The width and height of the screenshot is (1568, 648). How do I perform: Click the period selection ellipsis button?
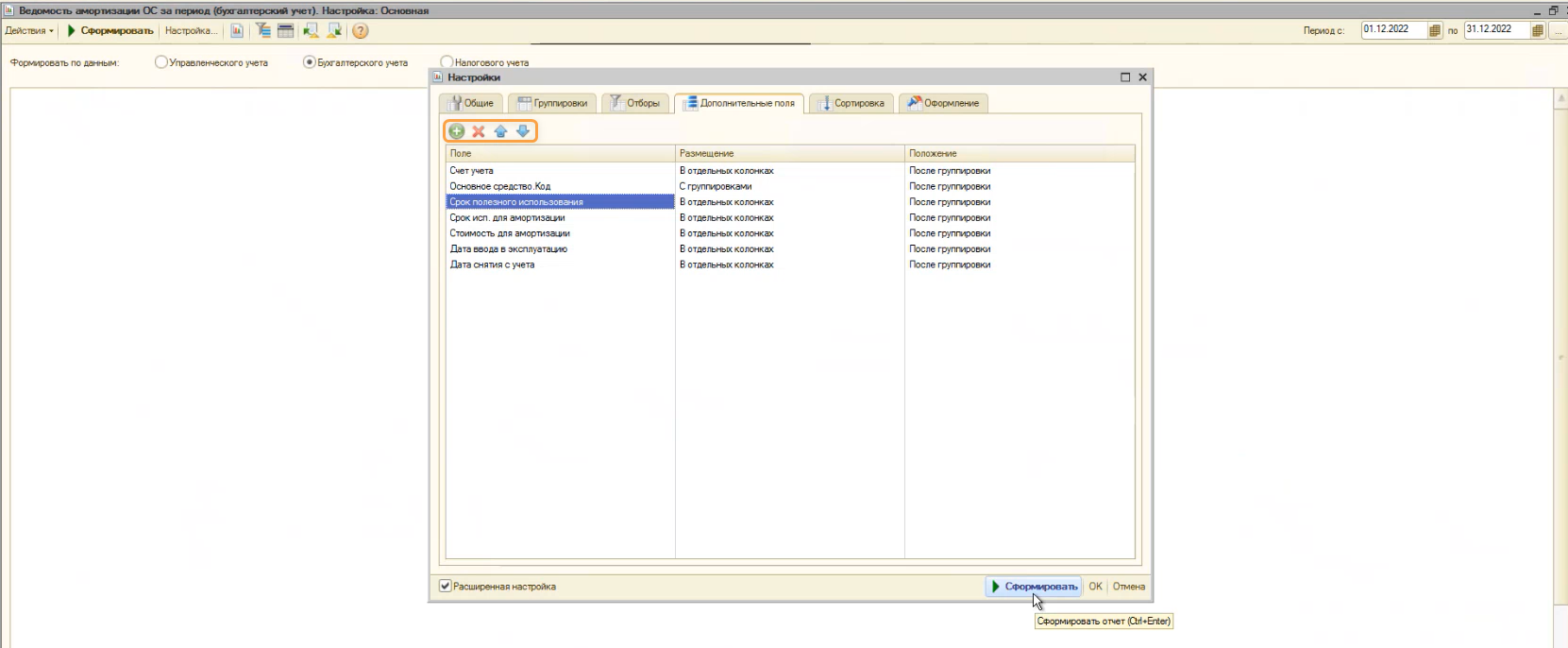click(x=1559, y=30)
